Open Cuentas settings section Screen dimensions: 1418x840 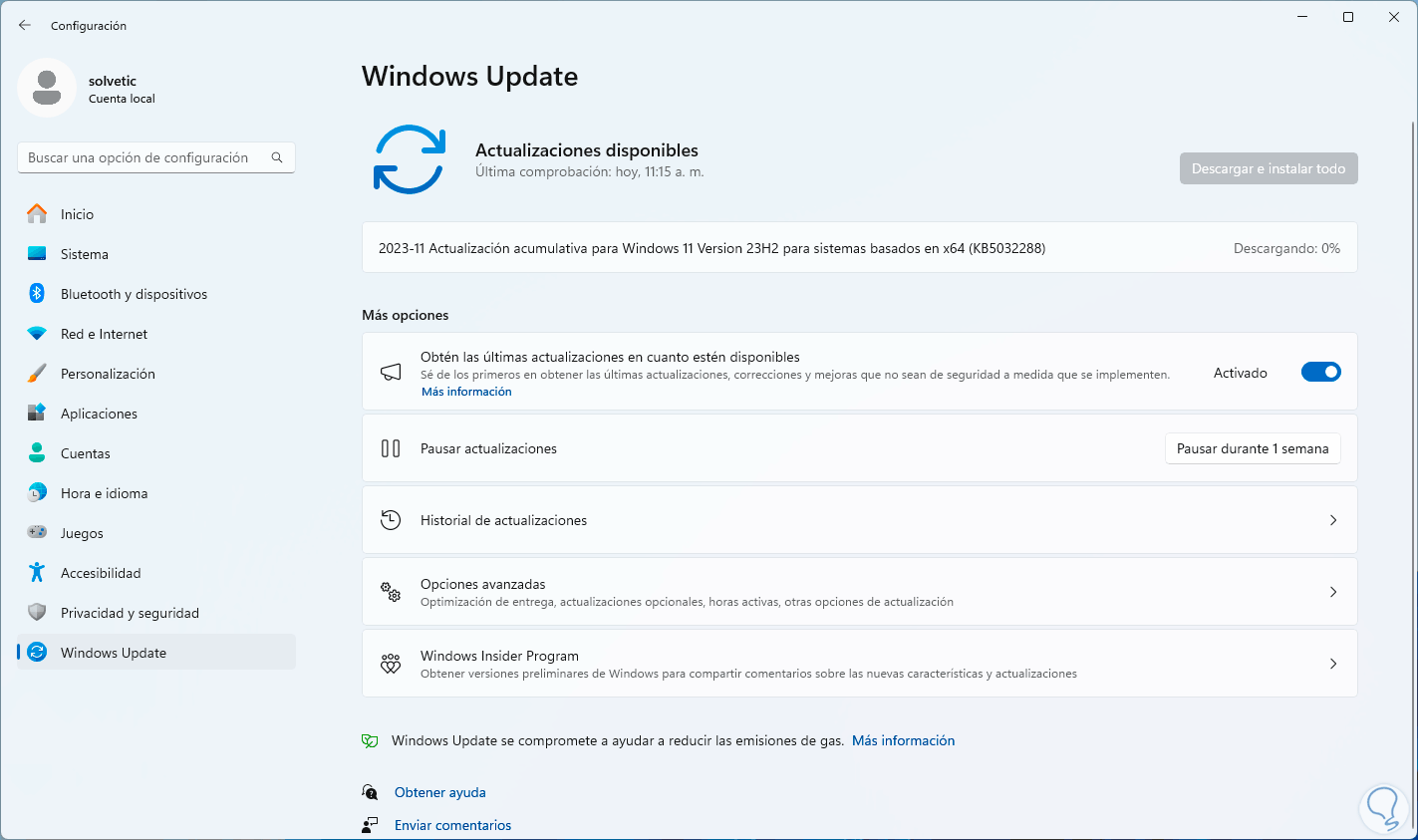click(x=156, y=453)
